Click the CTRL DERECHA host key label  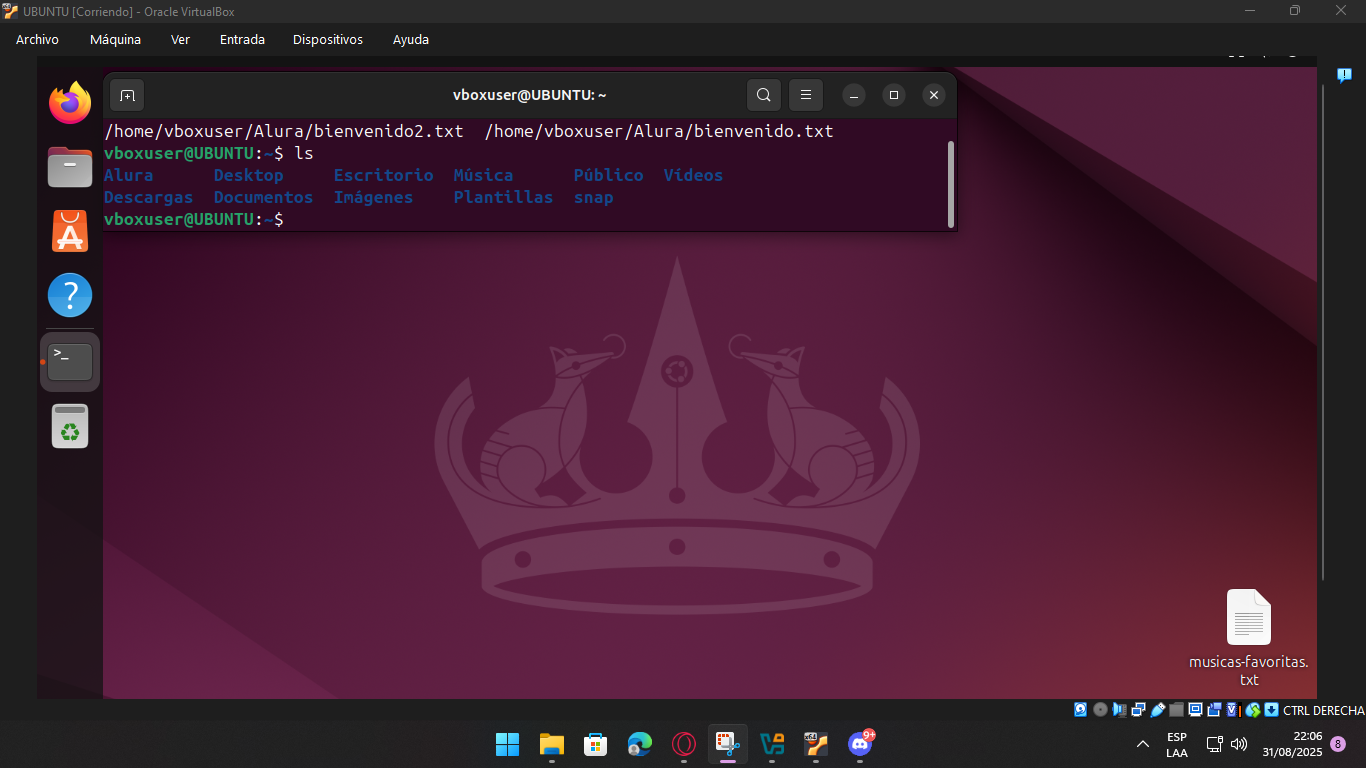(x=1323, y=711)
